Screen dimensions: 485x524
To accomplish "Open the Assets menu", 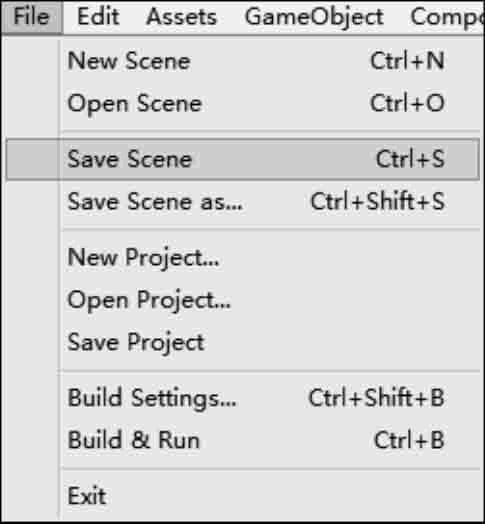I will point(182,17).
